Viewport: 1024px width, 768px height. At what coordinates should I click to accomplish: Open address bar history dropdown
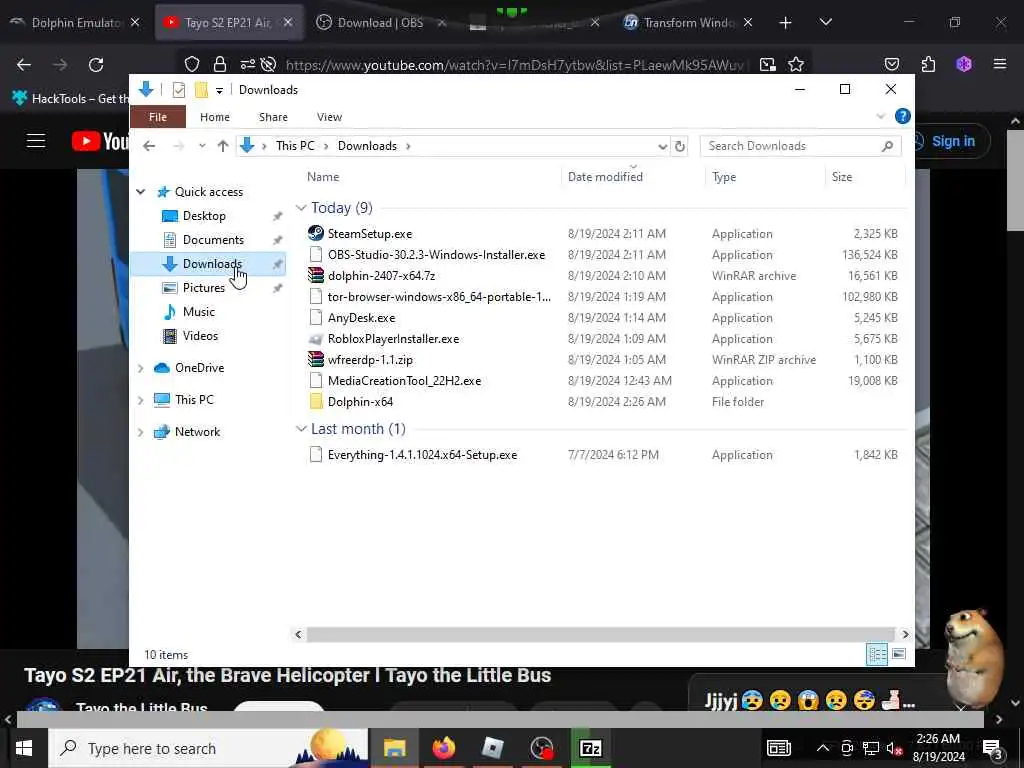click(662, 146)
